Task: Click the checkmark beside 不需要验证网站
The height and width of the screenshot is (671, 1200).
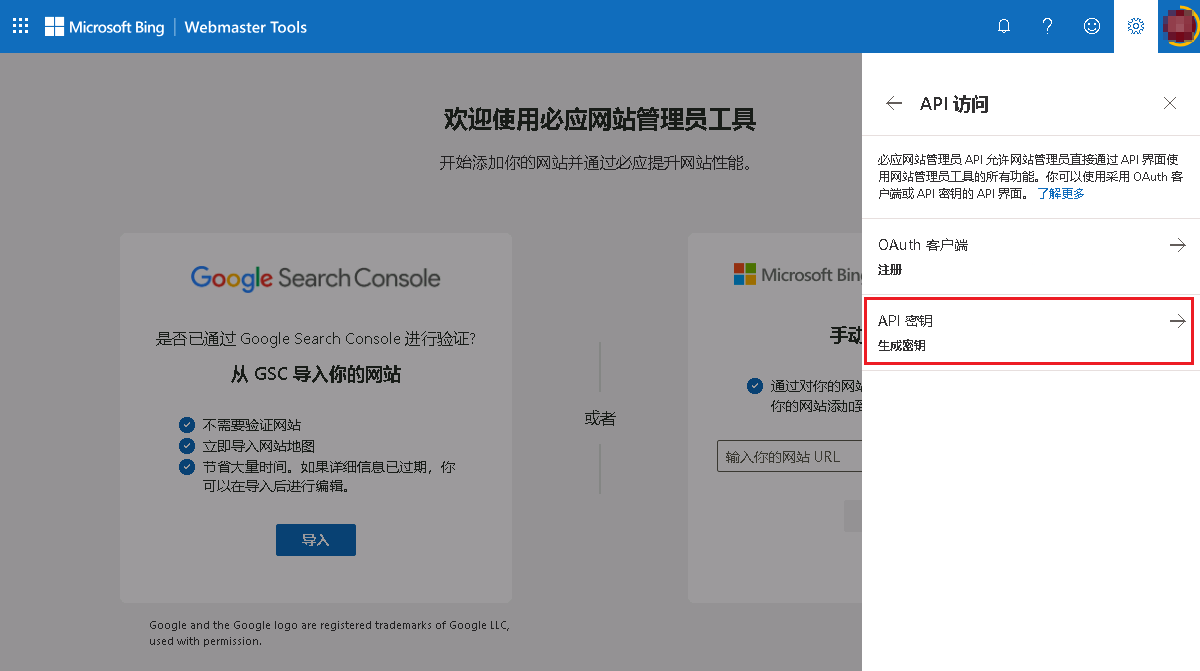Action: [186, 425]
